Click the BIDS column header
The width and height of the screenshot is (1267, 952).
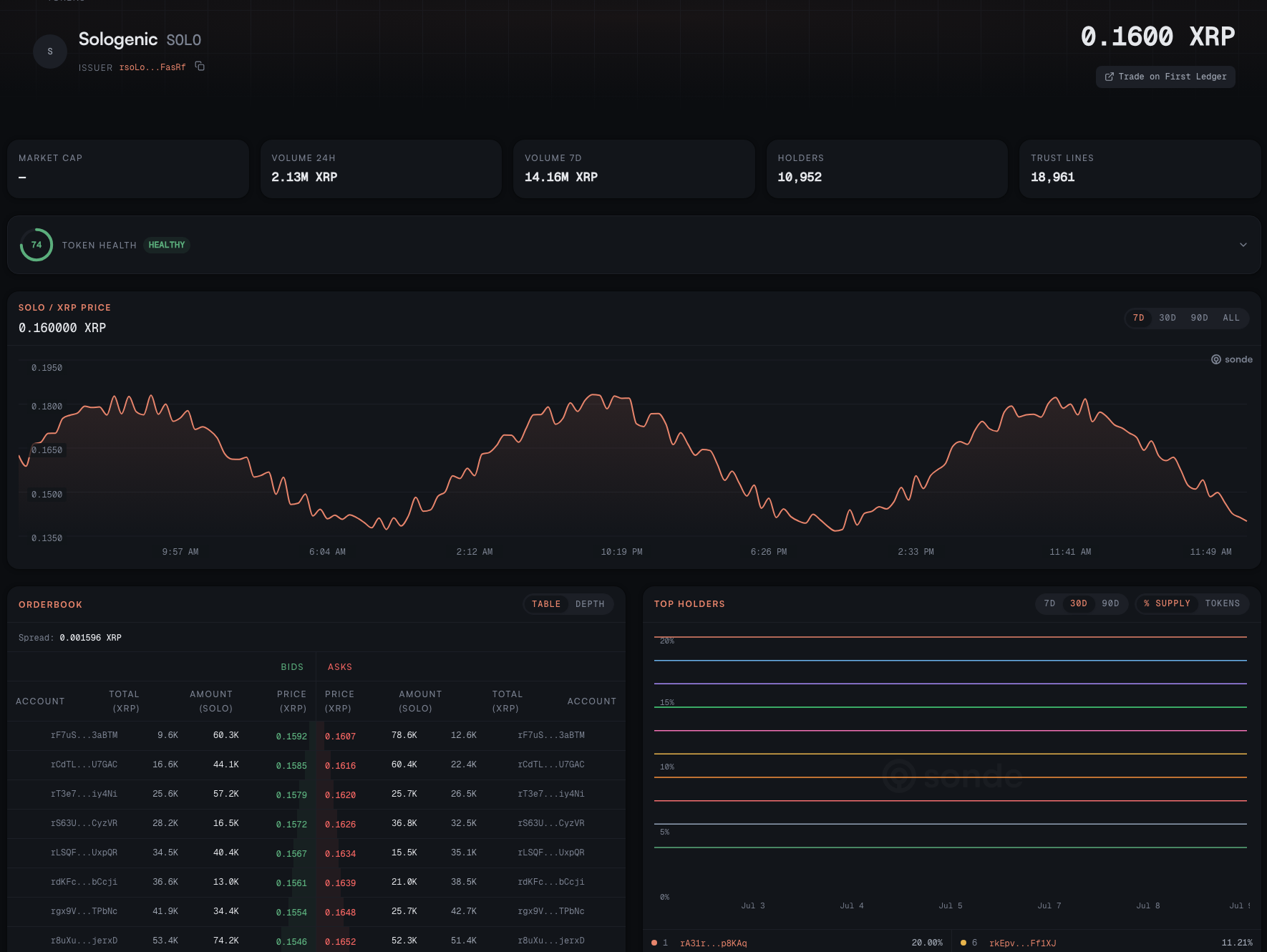(x=292, y=667)
